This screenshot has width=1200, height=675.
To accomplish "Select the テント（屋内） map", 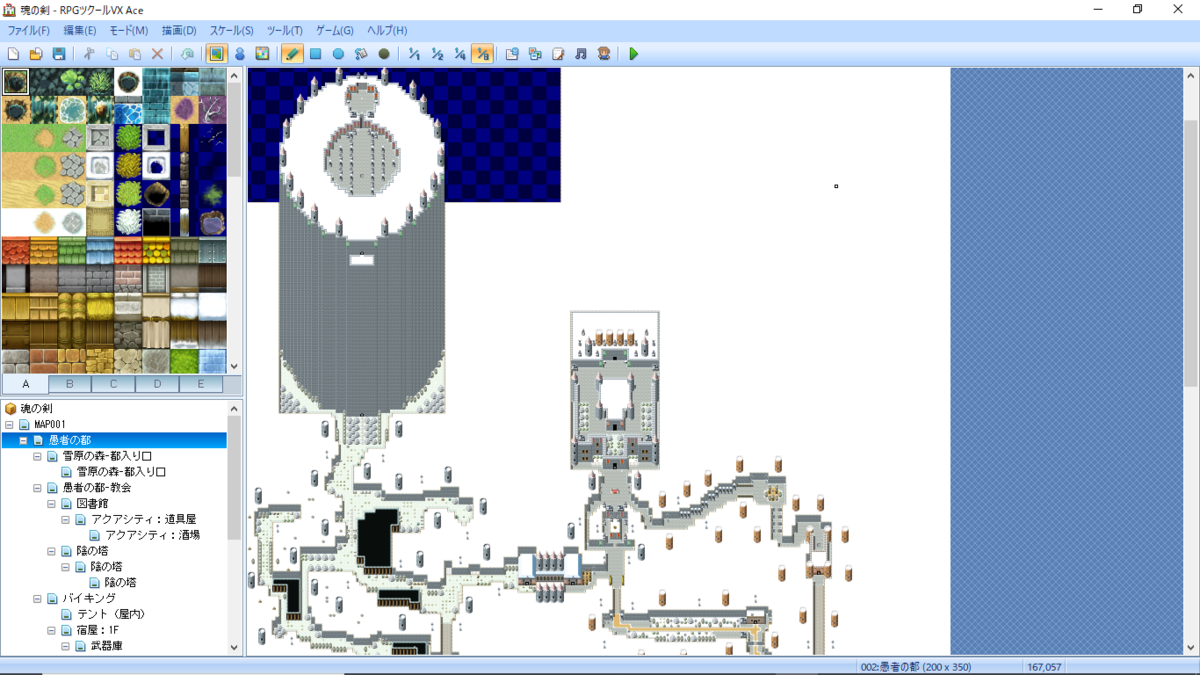I will 111,614.
